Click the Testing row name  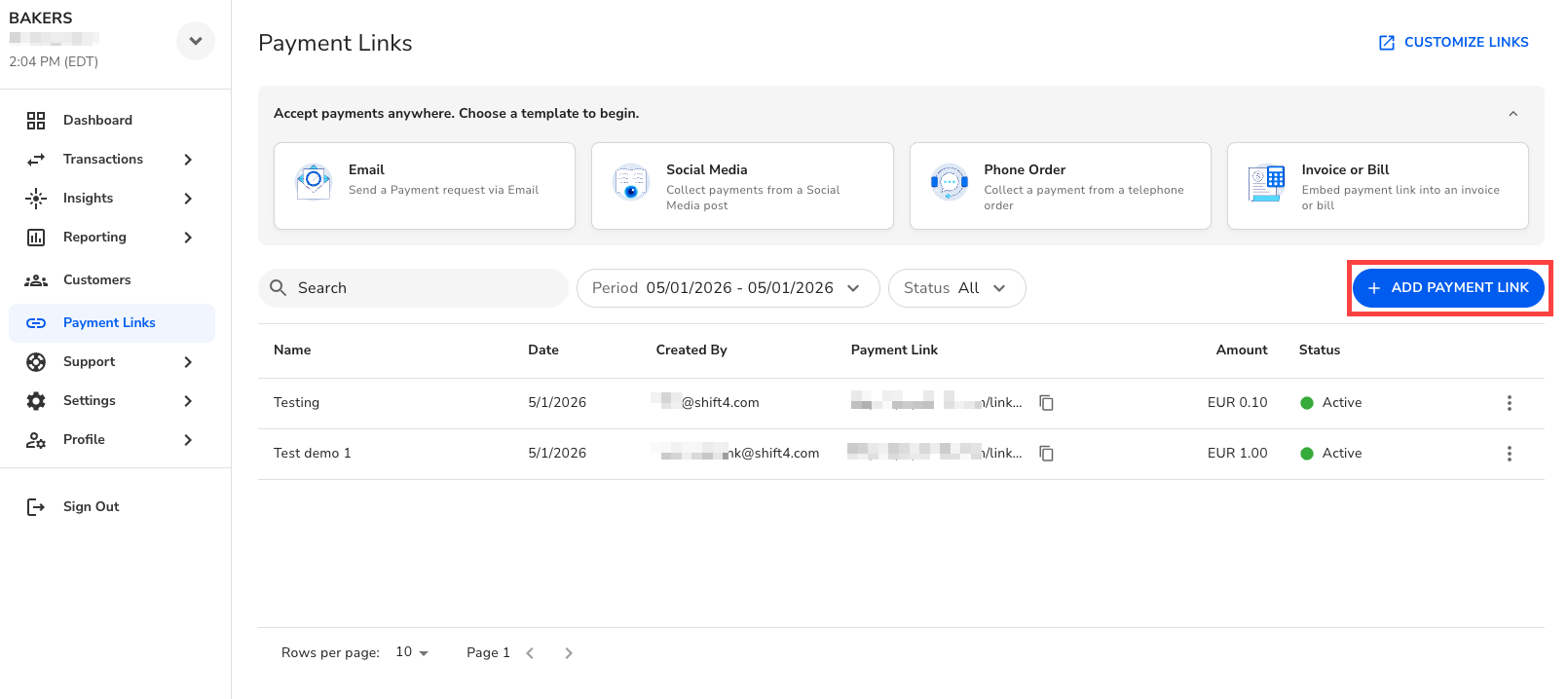(296, 403)
